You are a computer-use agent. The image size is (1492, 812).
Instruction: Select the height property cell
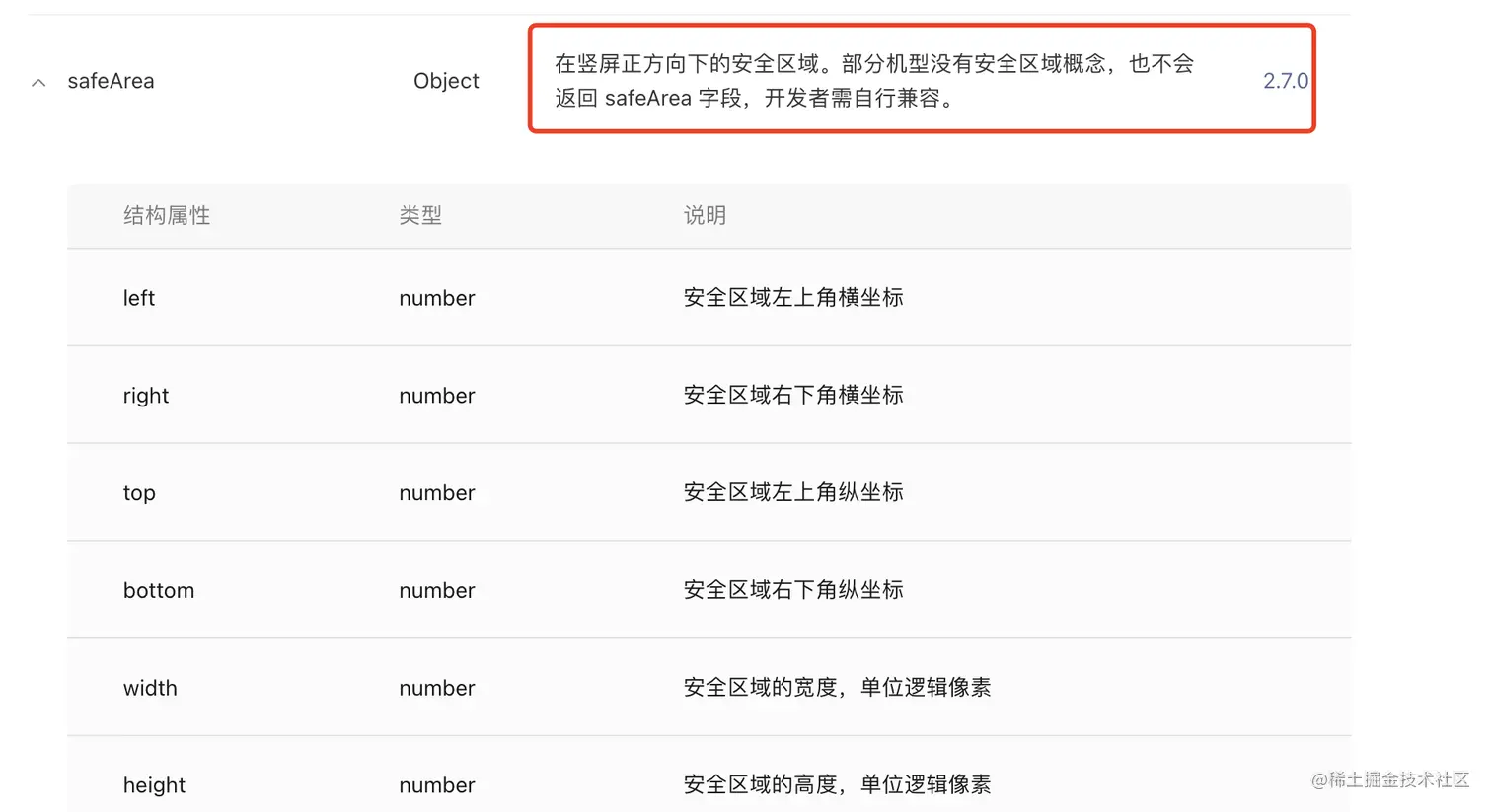pos(154,785)
